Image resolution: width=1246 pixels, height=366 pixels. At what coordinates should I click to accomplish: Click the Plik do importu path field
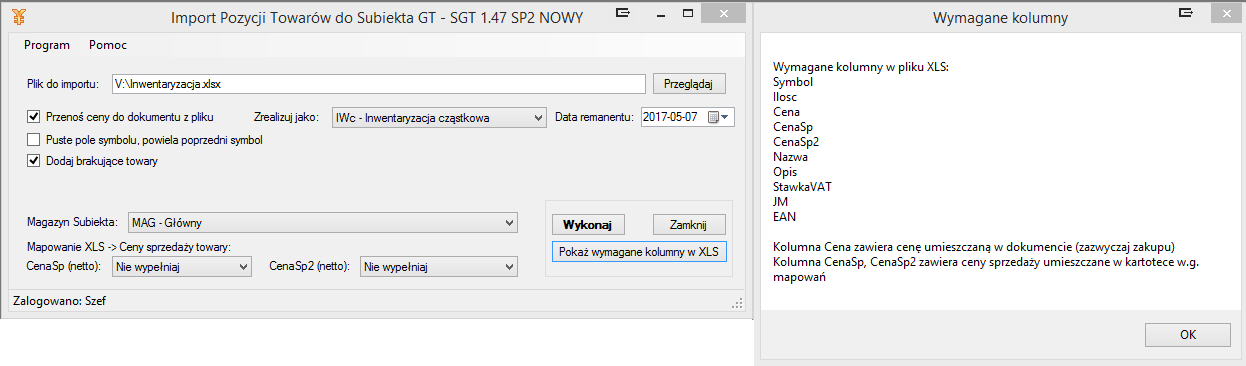tap(379, 84)
